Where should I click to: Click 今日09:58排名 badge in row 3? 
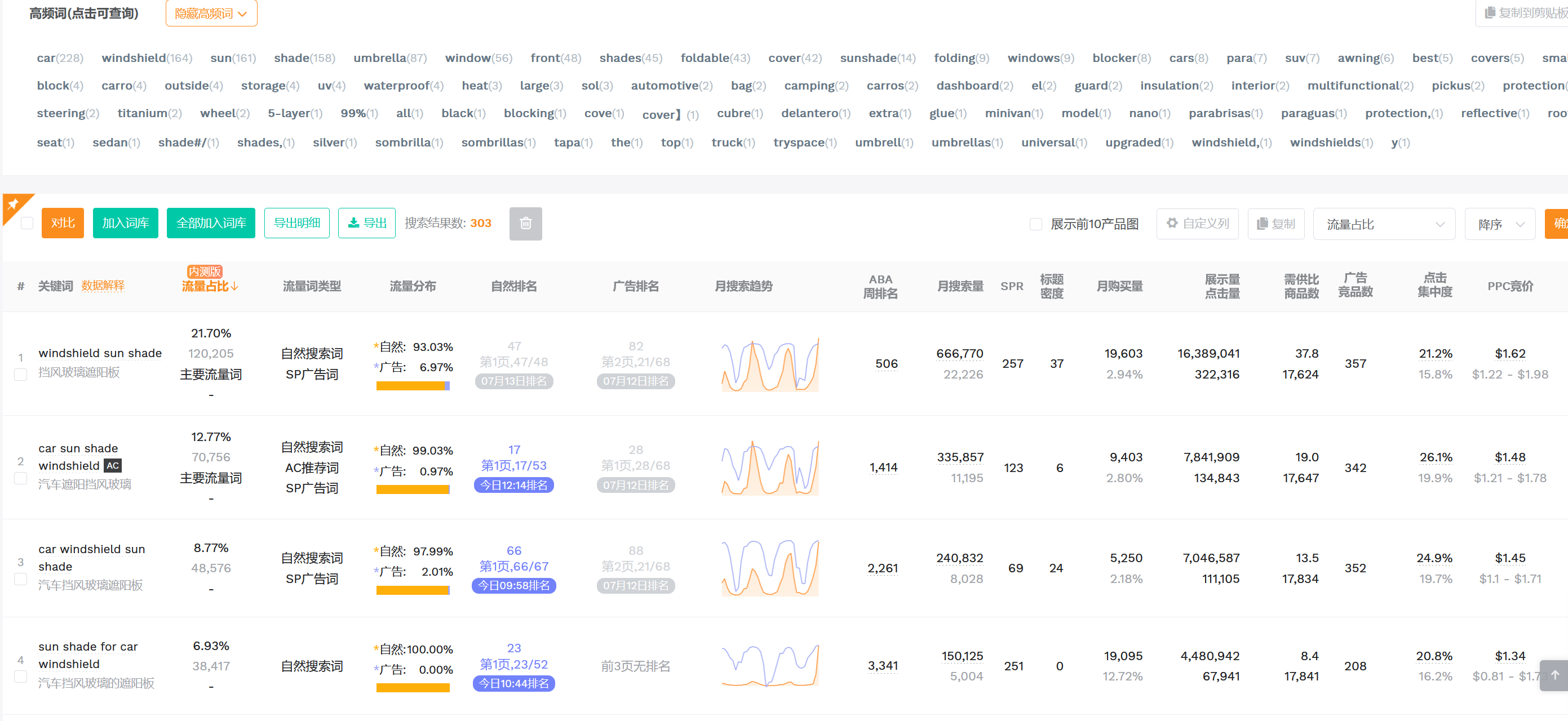click(x=513, y=585)
